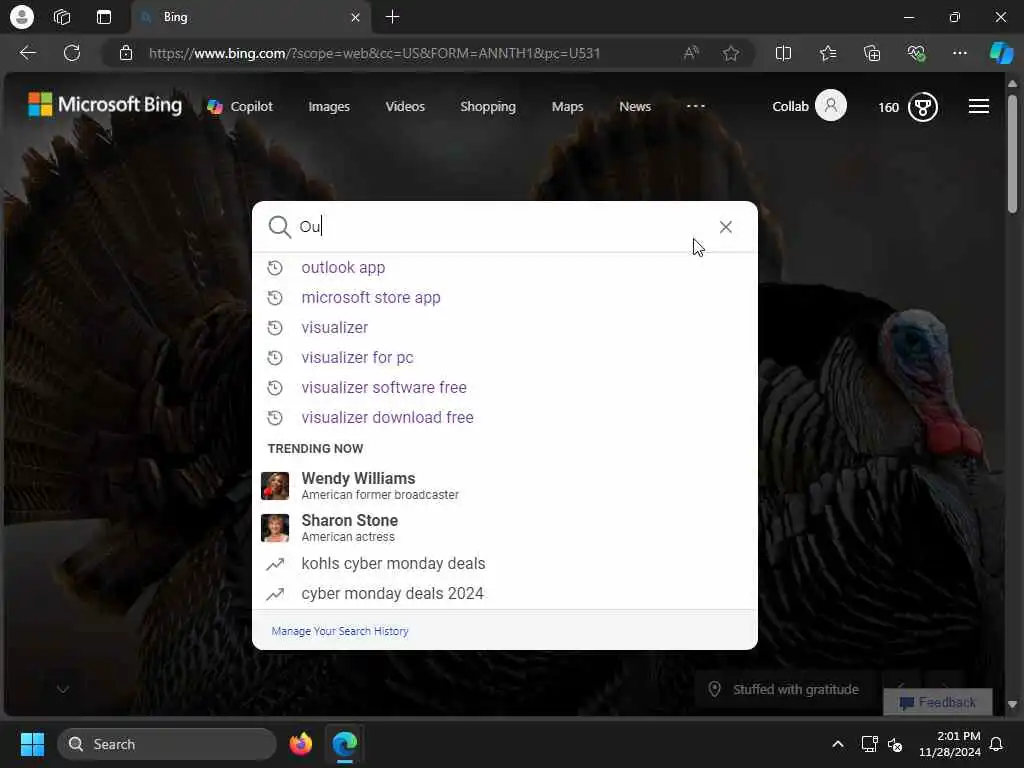The width and height of the screenshot is (1024, 768).
Task: Open the Copilot sidebar icon
Action: pos(1001,53)
